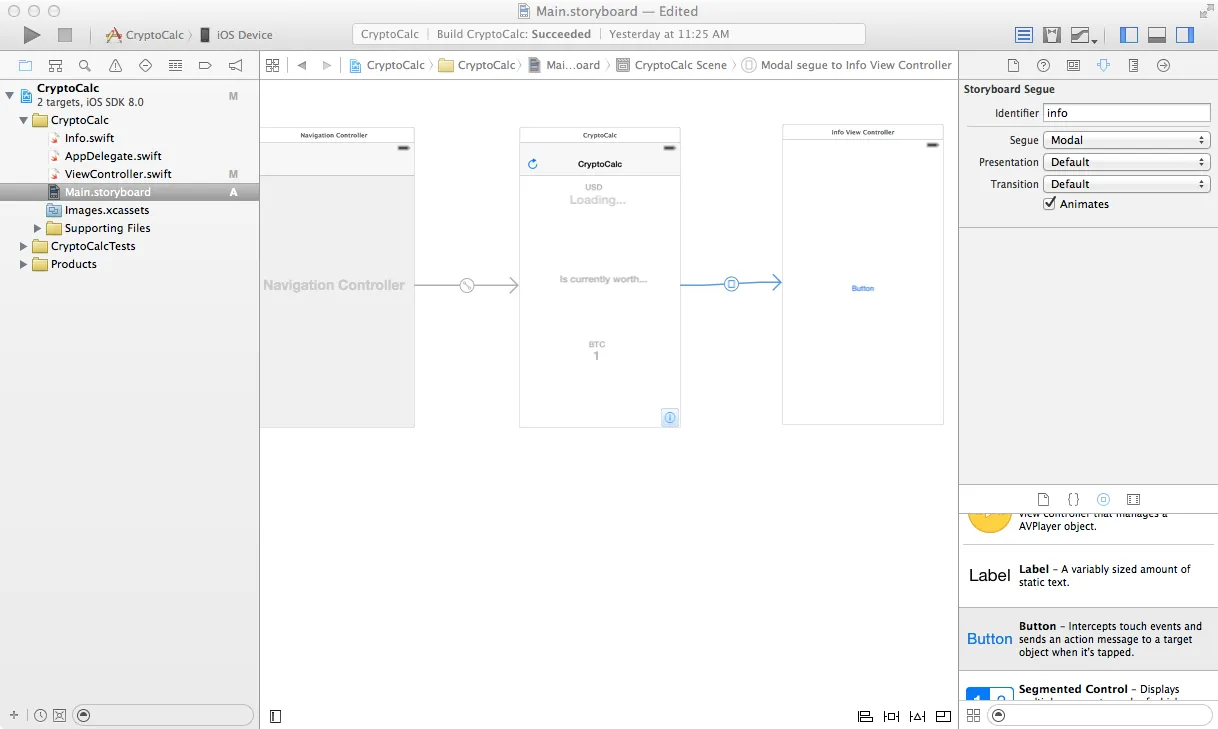The height and width of the screenshot is (729, 1218).
Task: Switch to the Standard editor
Action: coord(1024,35)
